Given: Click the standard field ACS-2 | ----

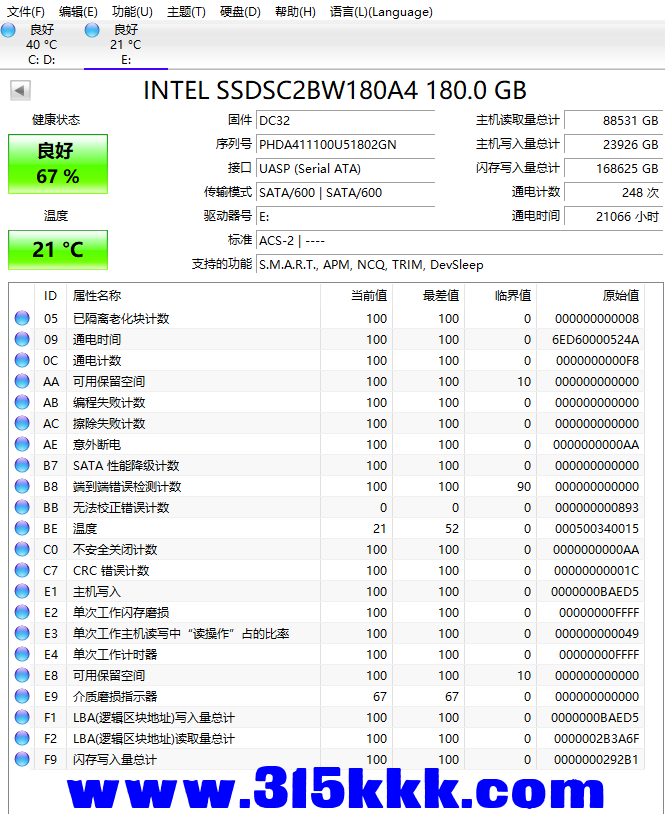Looking at the screenshot, I should (x=459, y=241).
